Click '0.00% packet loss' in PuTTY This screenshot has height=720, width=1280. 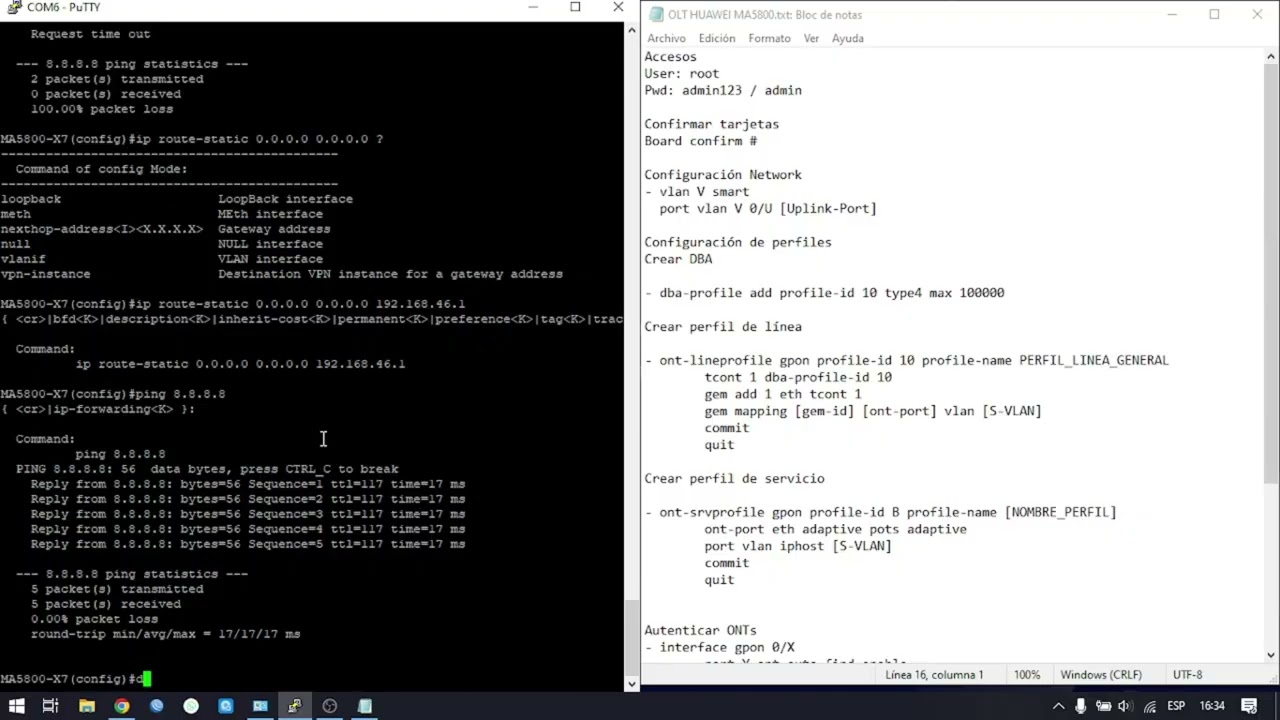(94, 619)
